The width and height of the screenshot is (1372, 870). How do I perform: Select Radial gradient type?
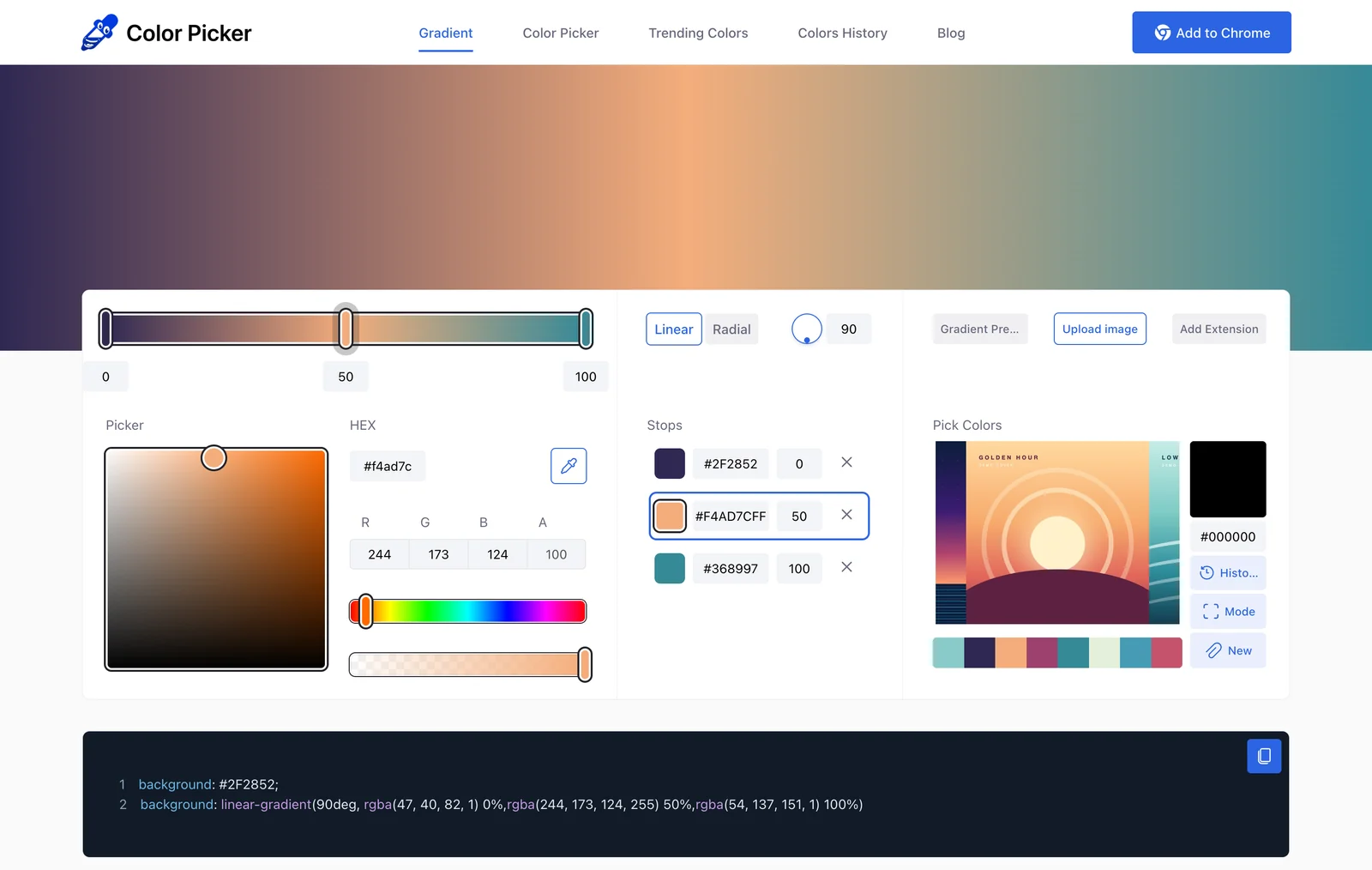click(x=731, y=329)
